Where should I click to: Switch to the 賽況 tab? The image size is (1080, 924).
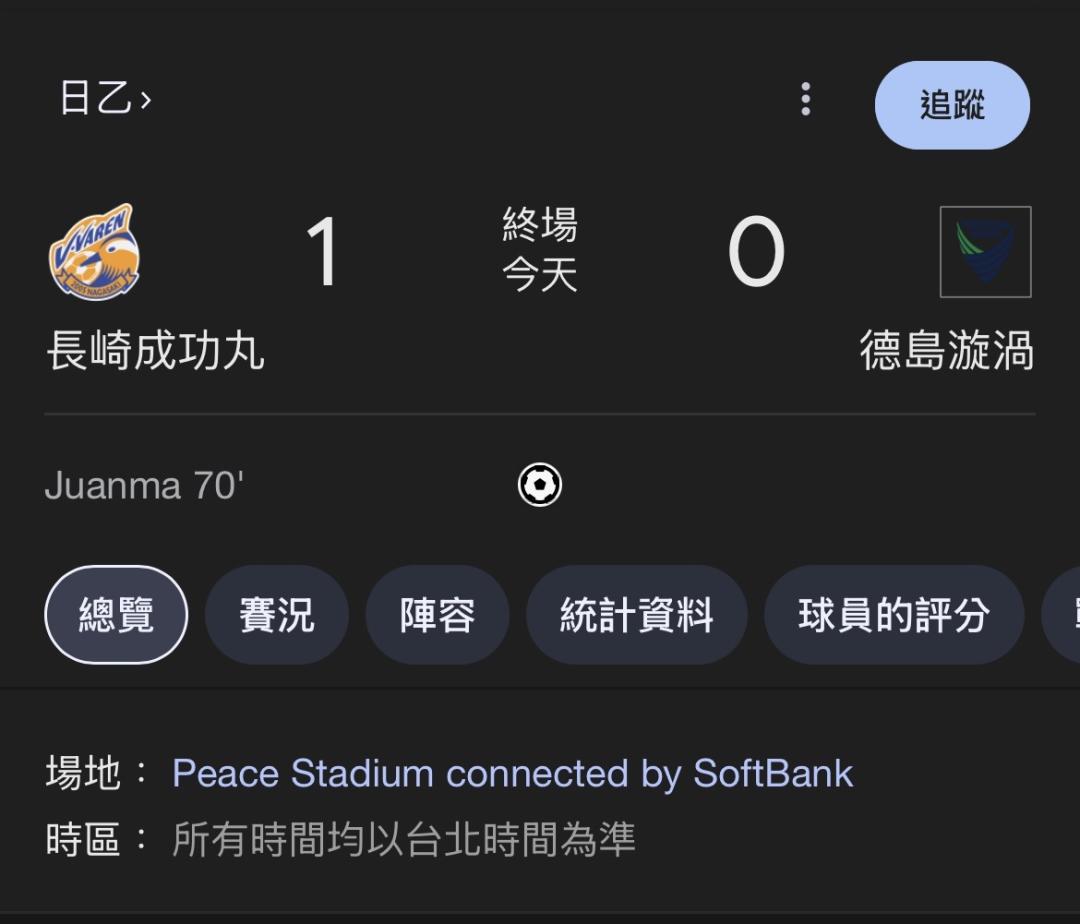click(x=277, y=615)
